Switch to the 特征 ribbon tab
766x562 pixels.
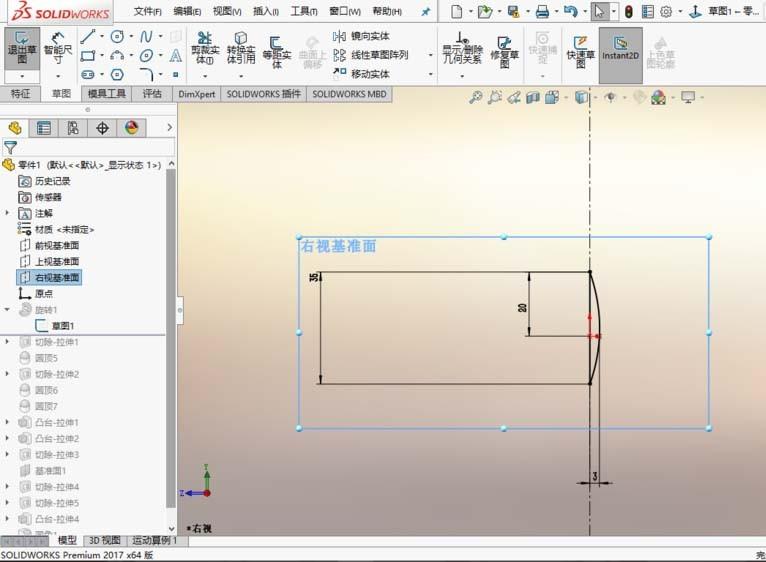tap(21, 94)
